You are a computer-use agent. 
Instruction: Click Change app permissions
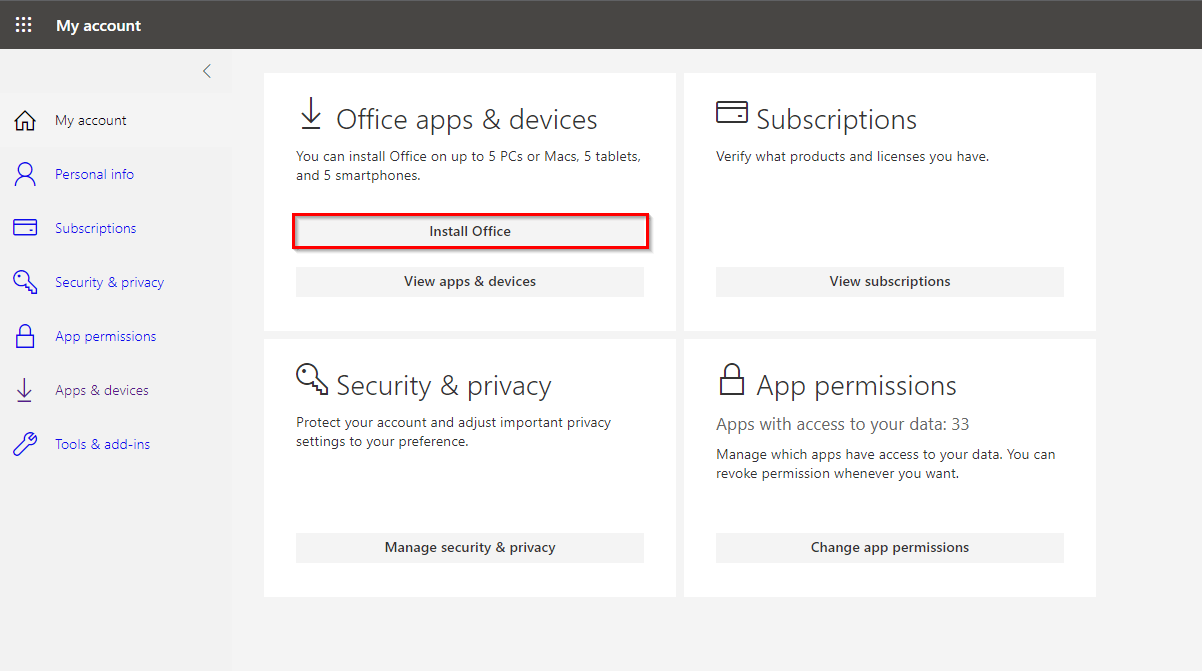pyautogui.click(x=889, y=547)
